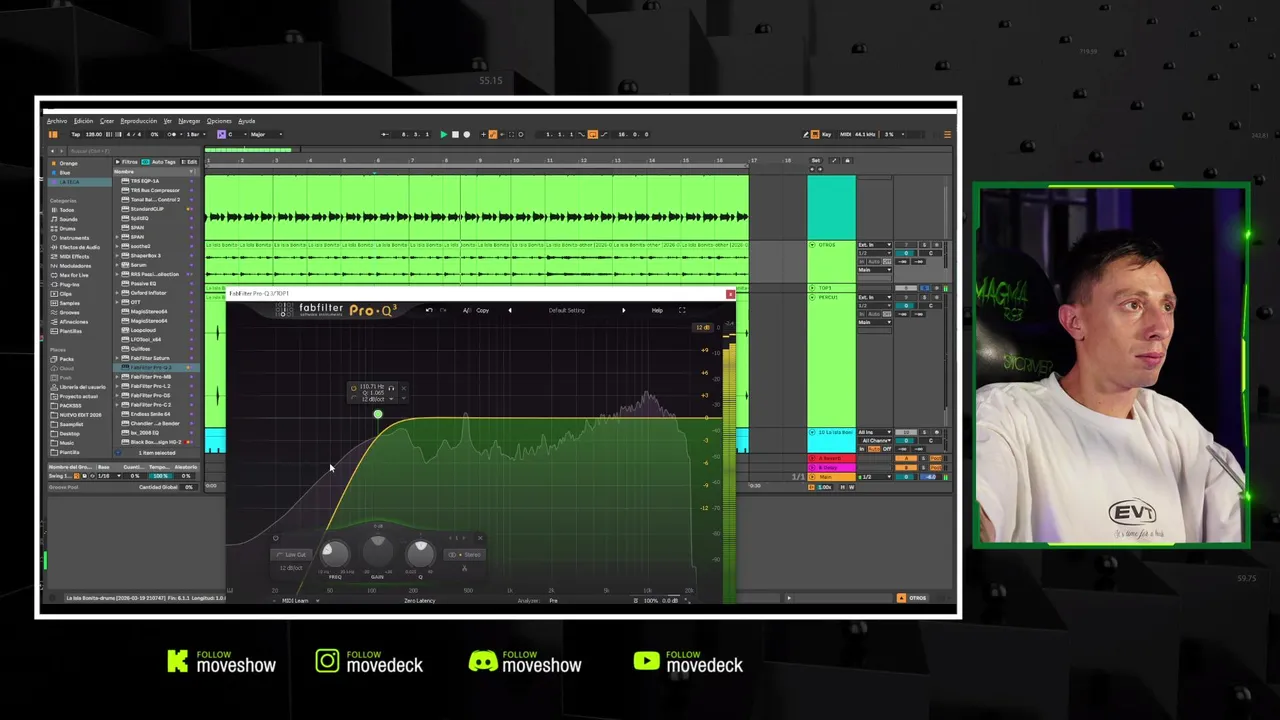Open the Sounds category
The image size is (1280, 720).
[x=67, y=219]
